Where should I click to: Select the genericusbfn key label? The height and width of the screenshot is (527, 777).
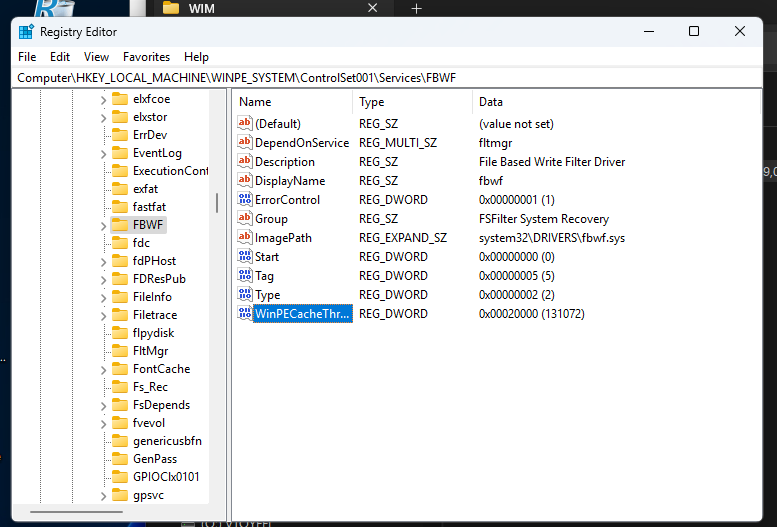(167, 441)
